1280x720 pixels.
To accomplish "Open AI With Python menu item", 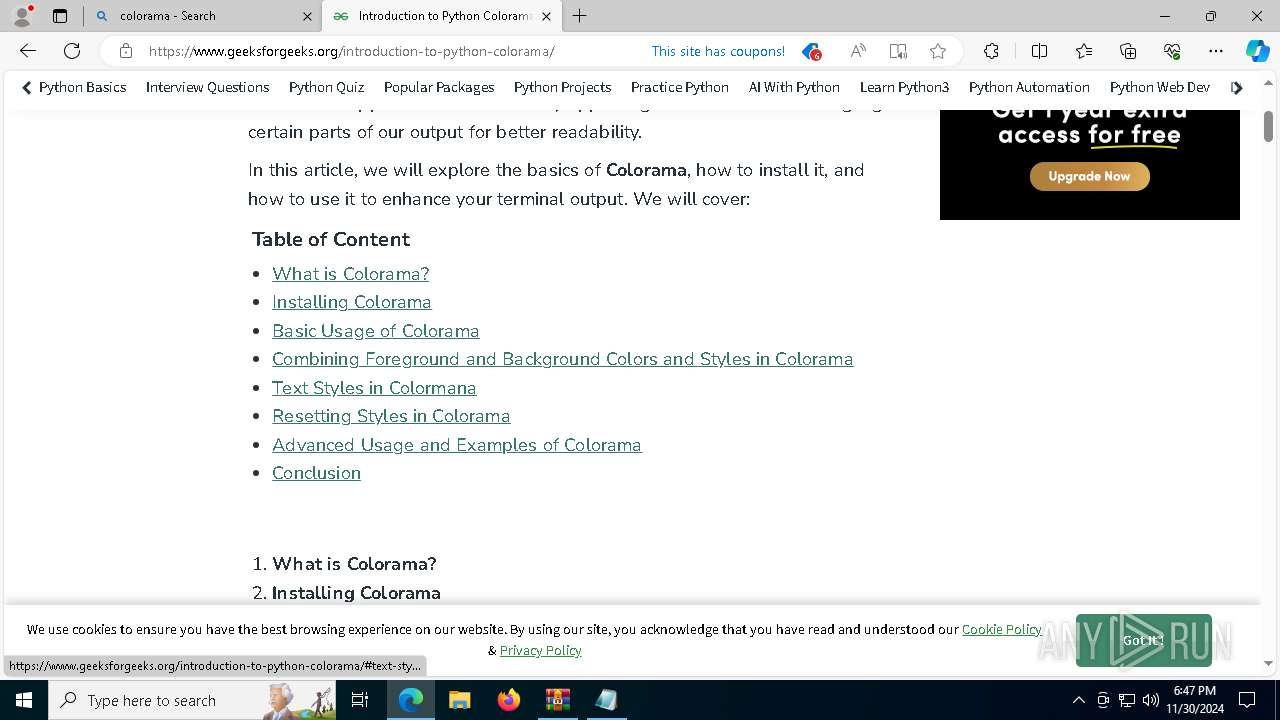I will [794, 88].
